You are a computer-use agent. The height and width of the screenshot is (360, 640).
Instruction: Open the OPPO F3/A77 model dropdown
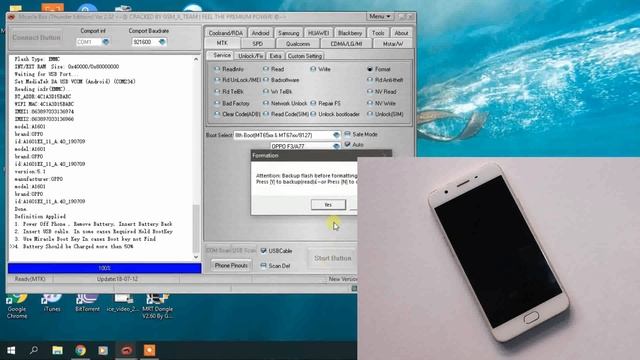336,146
